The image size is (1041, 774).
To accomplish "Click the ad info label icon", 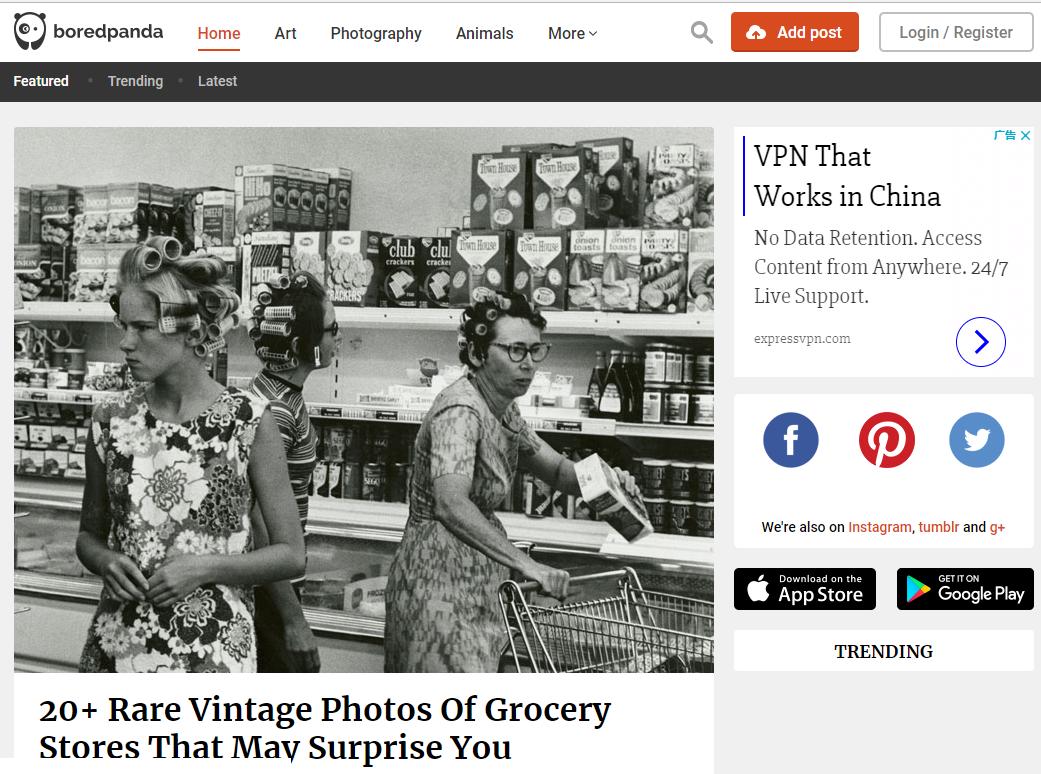I will [1004, 135].
